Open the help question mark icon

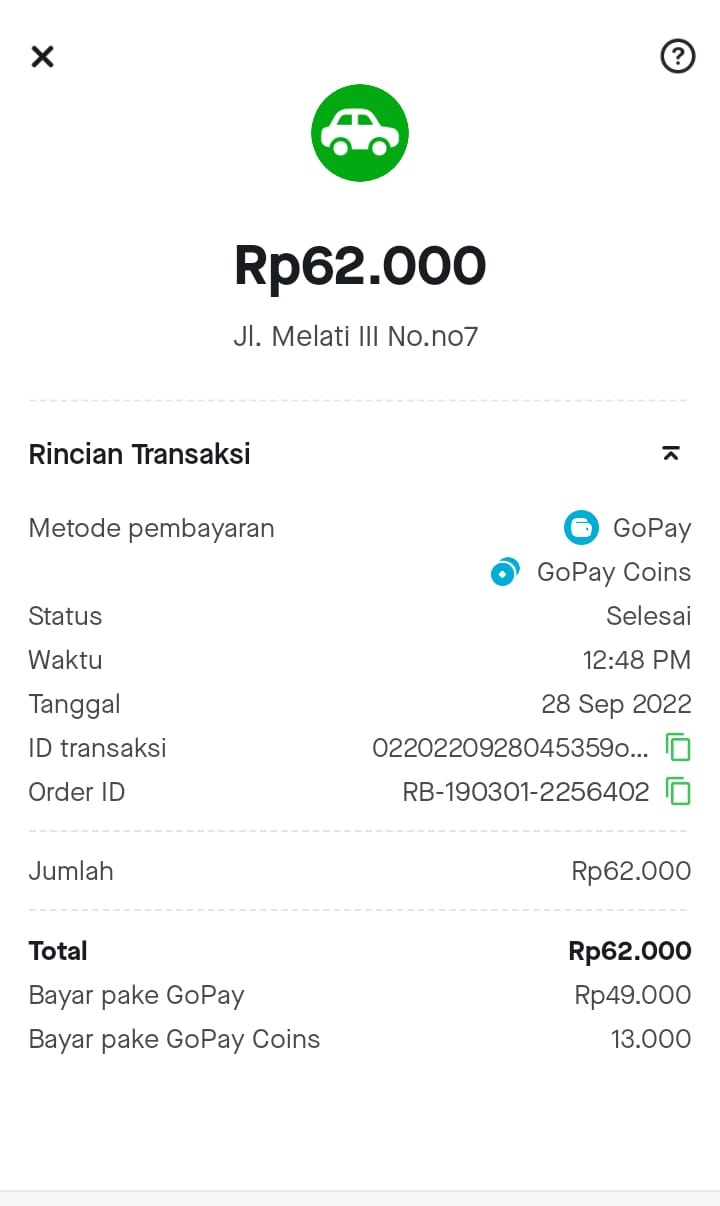(x=678, y=56)
